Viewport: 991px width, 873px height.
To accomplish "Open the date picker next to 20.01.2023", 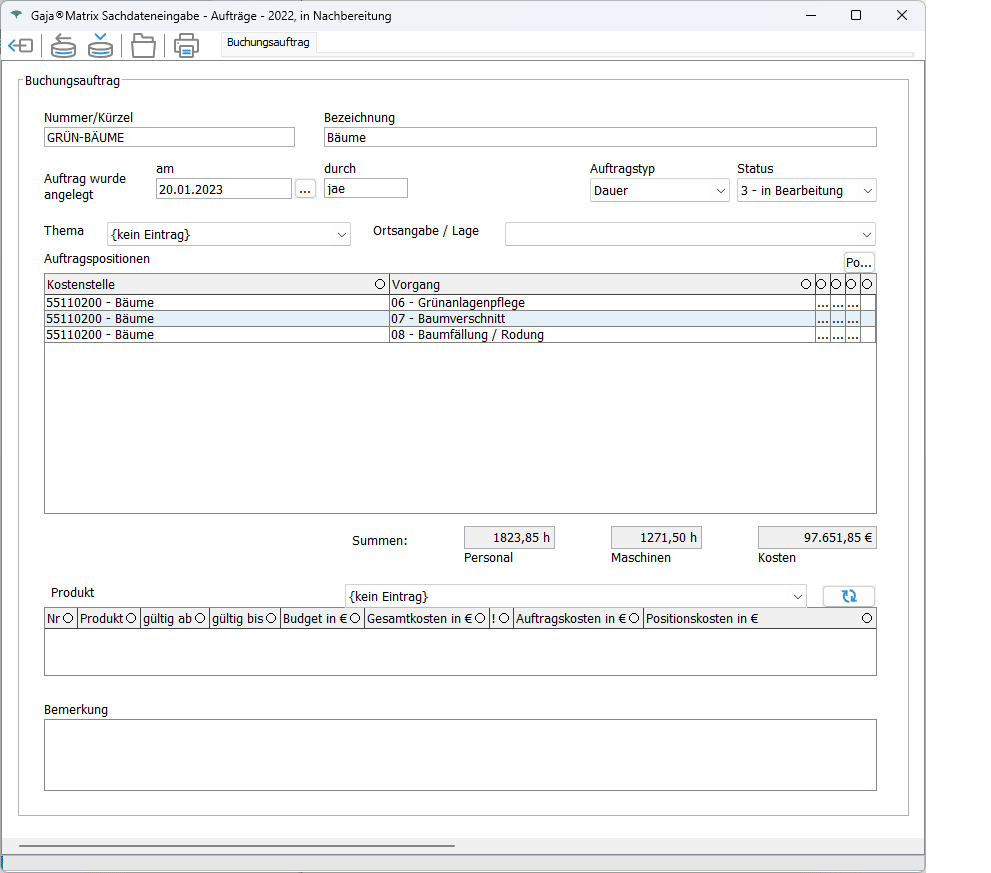I will pyautogui.click(x=305, y=189).
